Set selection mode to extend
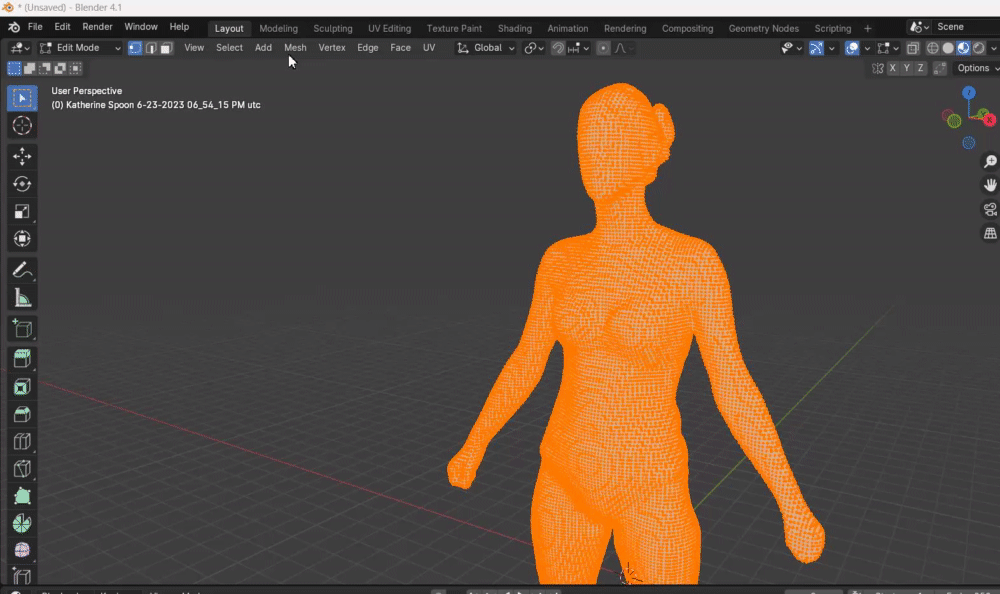1000x594 pixels. click(x=29, y=68)
